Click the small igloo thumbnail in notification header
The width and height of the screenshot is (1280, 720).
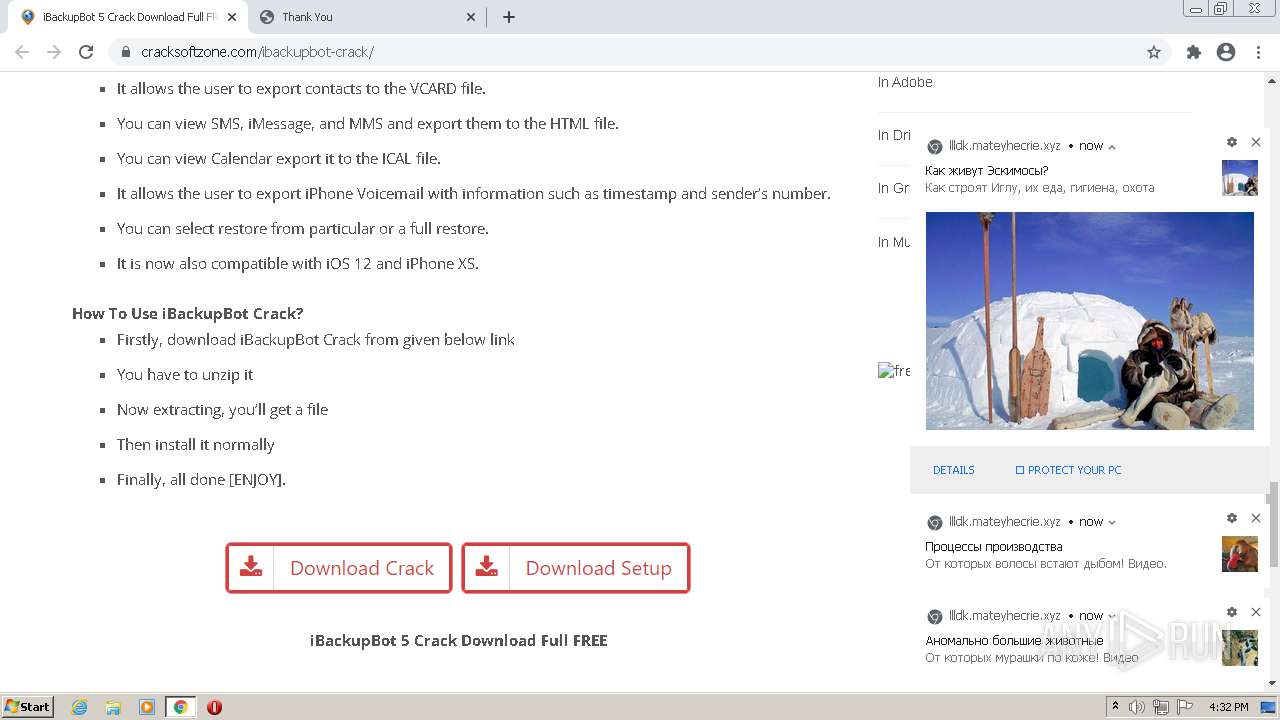coord(1240,178)
